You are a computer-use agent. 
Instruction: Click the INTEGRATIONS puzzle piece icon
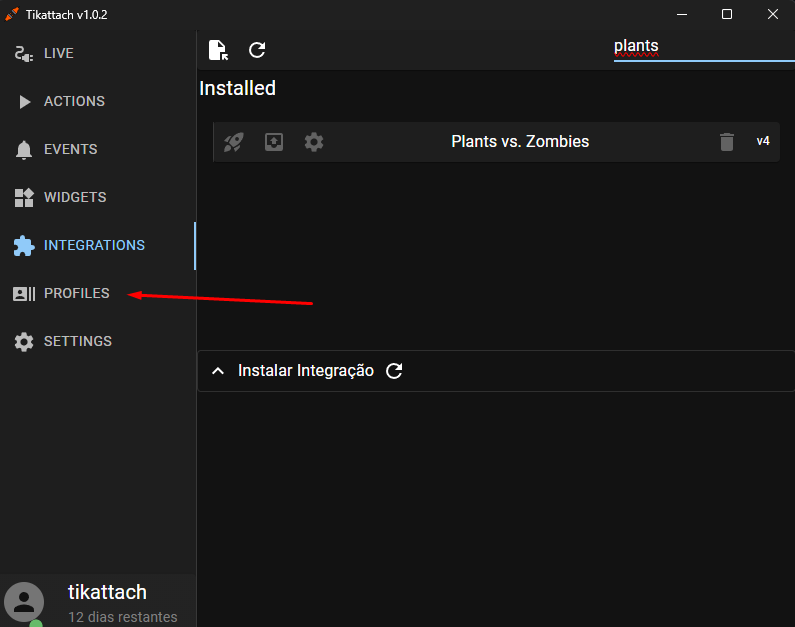point(24,246)
